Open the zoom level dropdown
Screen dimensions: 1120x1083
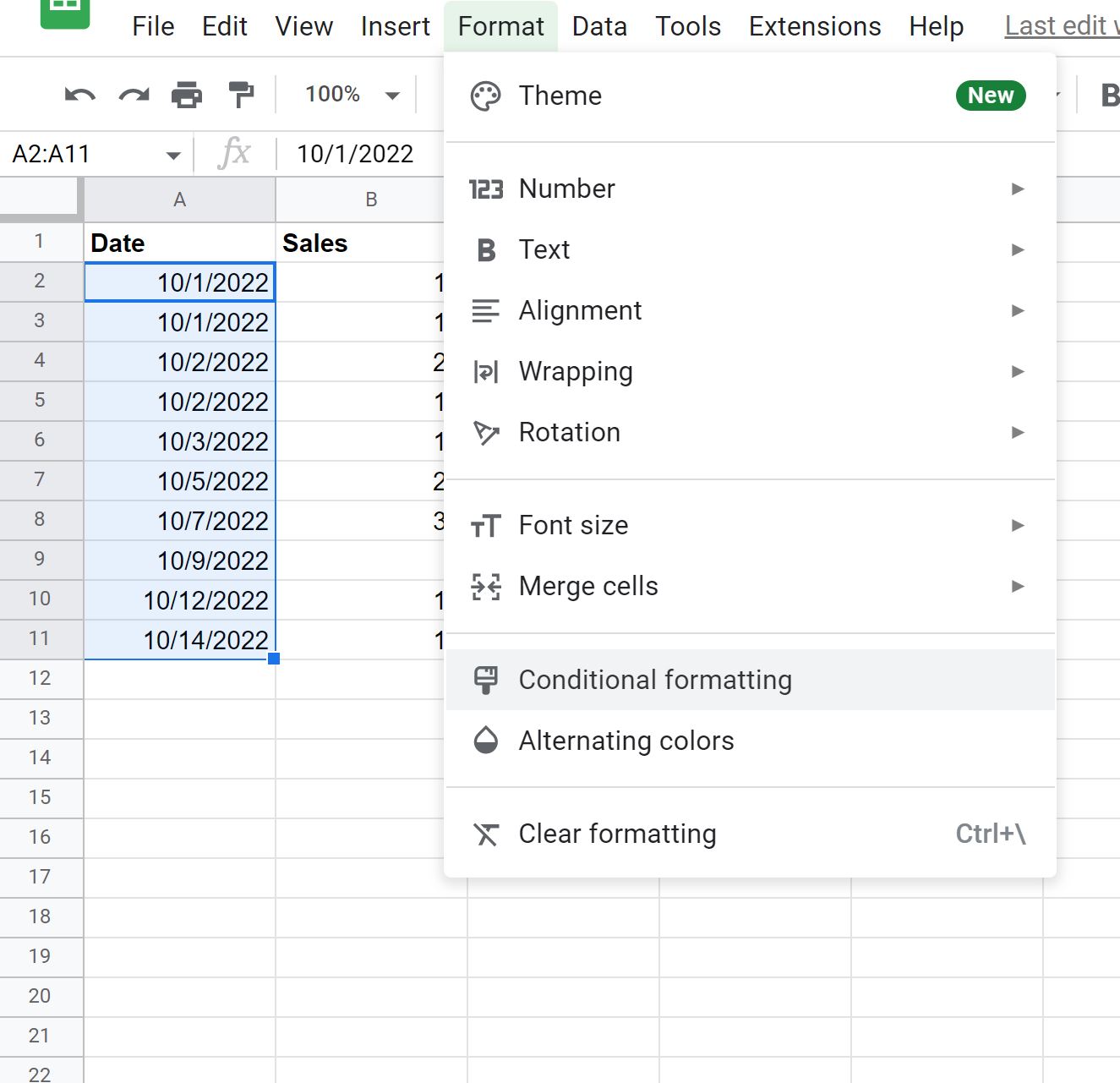(350, 94)
